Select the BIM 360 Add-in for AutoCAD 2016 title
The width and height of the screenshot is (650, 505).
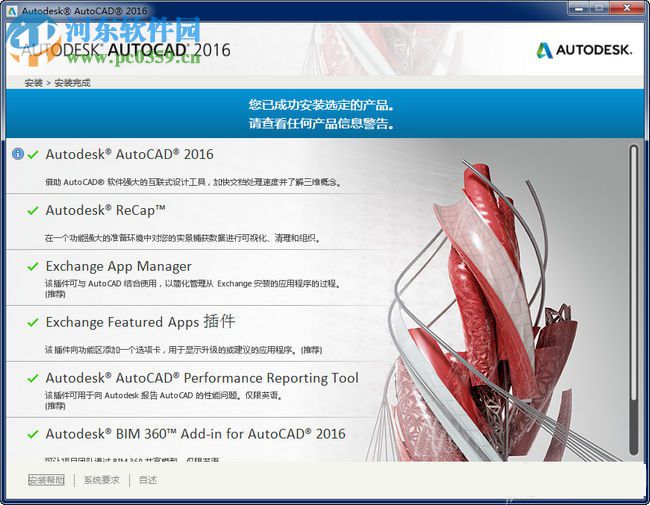click(195, 434)
